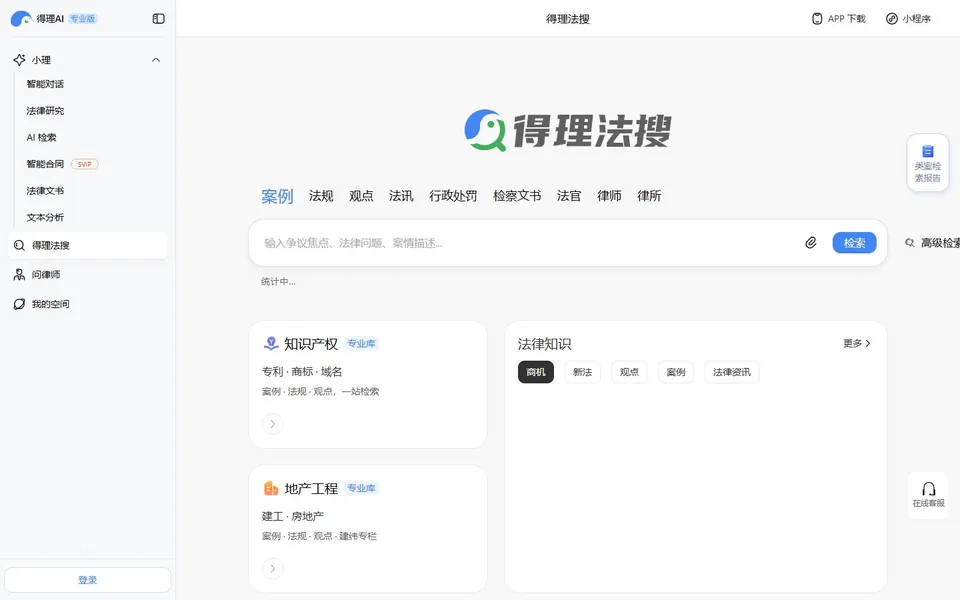Screen dimensions: 960x600
Task: Open the 类案检索报告 floating button
Action: (928, 163)
